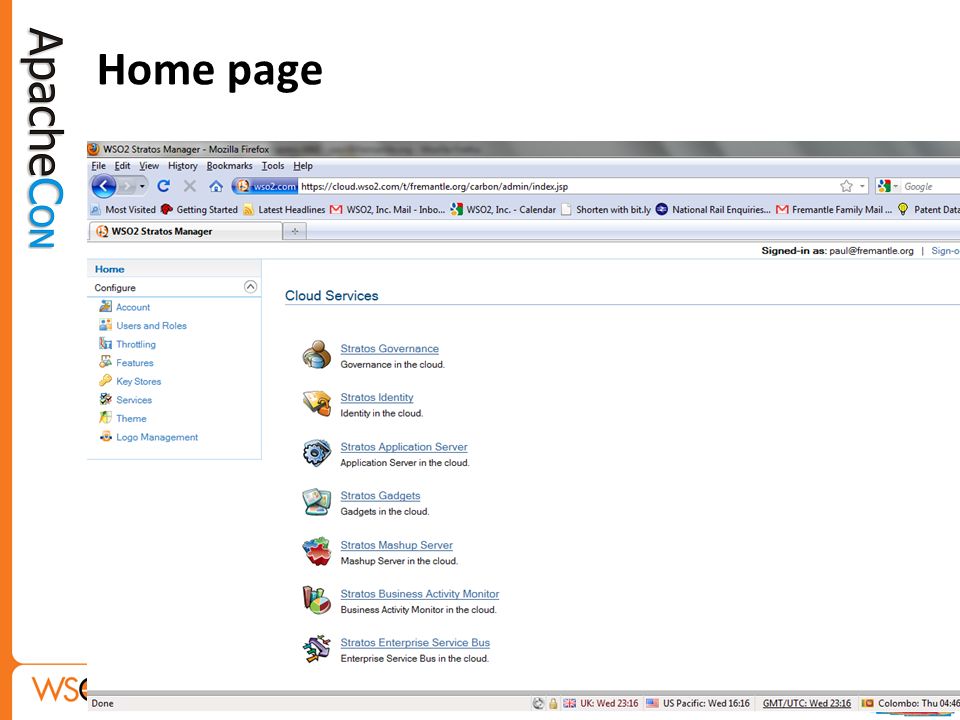
Task: Open the WSO2, Inc. - Calendar bookmark
Action: [503, 209]
